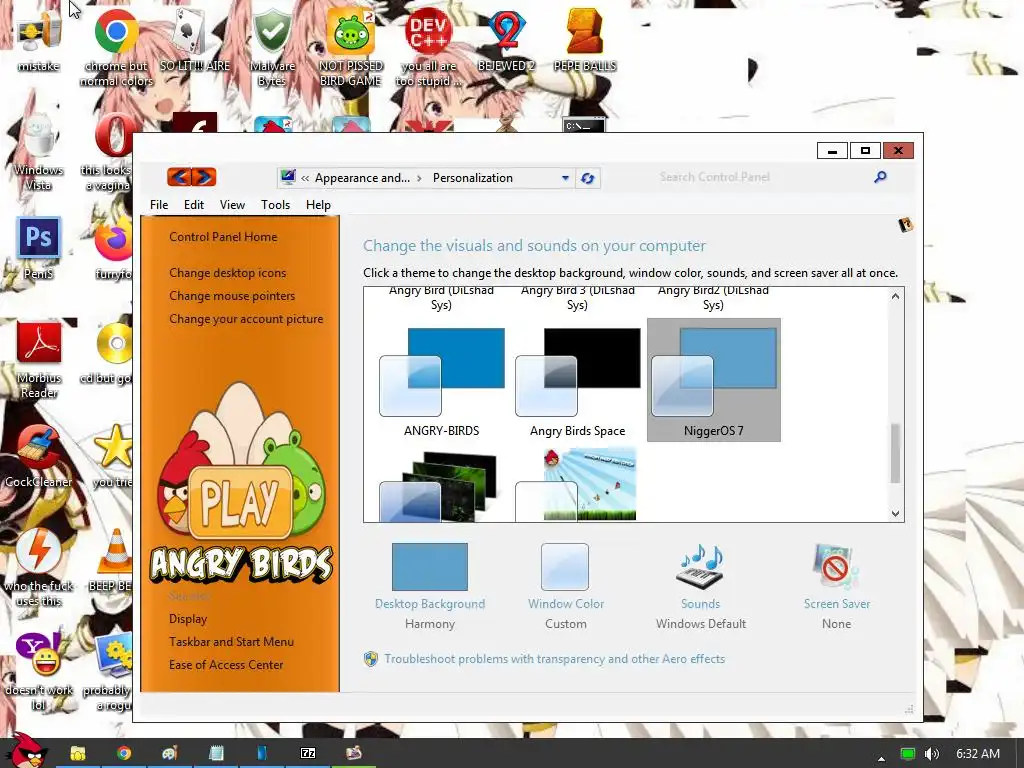Click the refresh icon beside address bar
Image resolution: width=1024 pixels, height=768 pixels.
pos(587,178)
